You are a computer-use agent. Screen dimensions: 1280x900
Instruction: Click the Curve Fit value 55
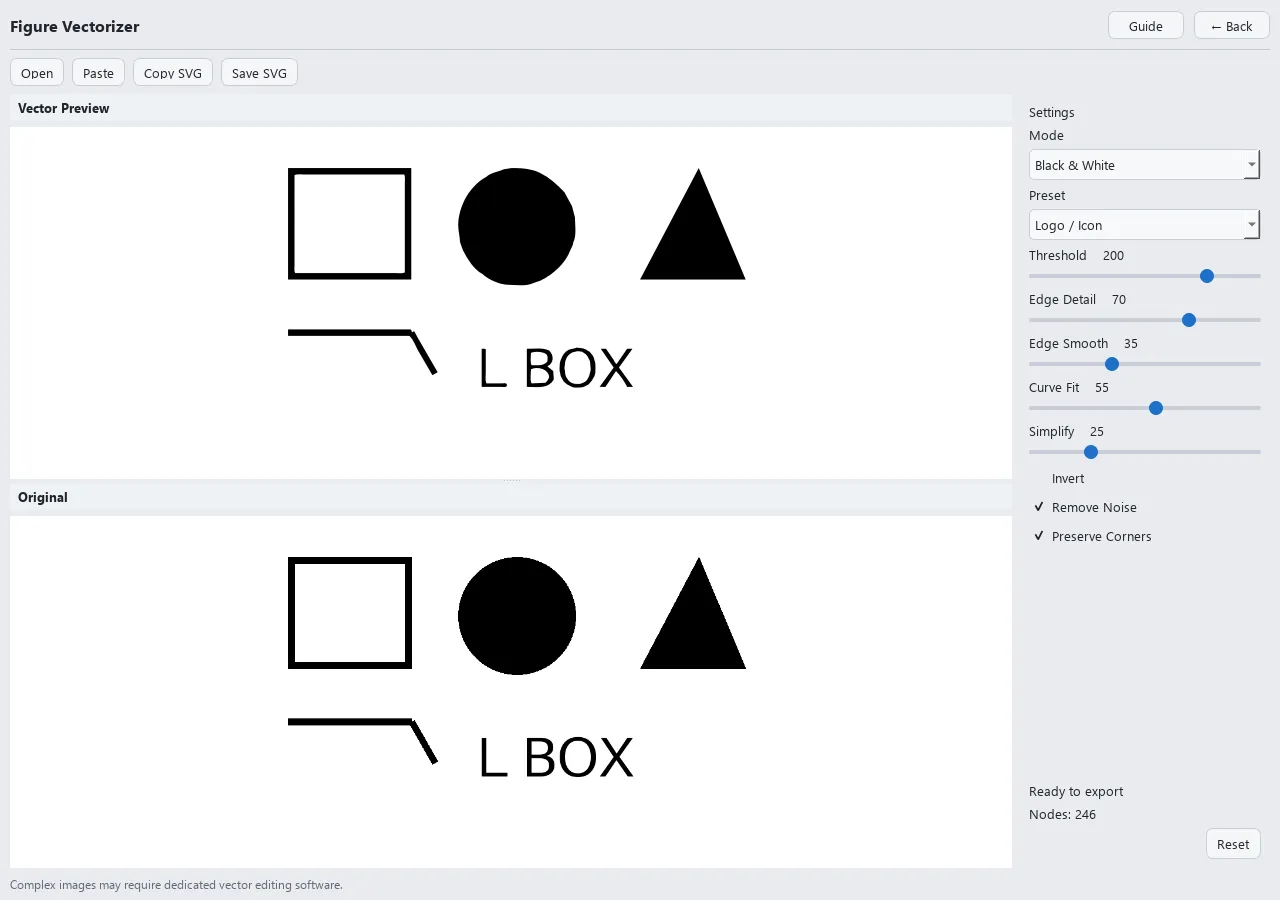point(1102,388)
